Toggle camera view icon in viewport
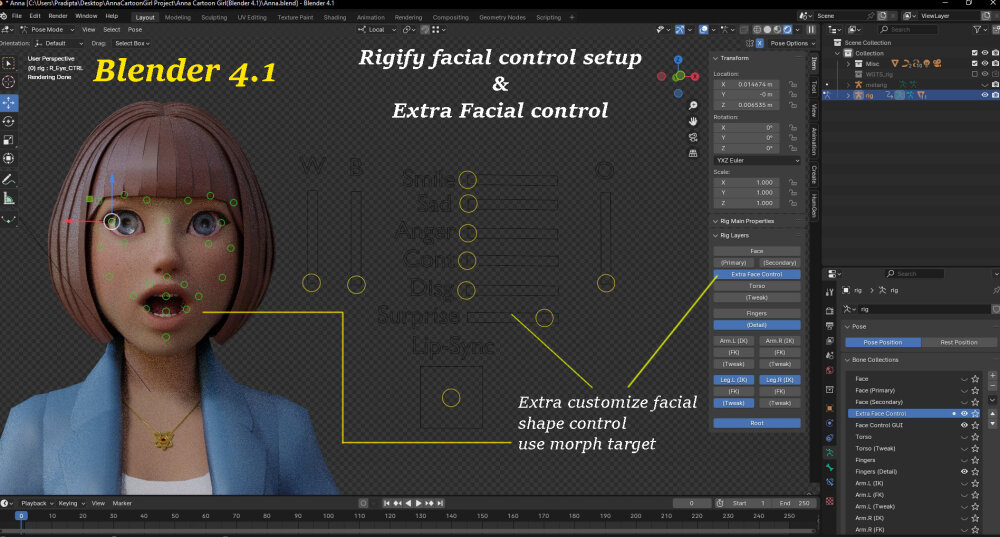The height and width of the screenshot is (537, 1000). pyautogui.click(x=693, y=137)
